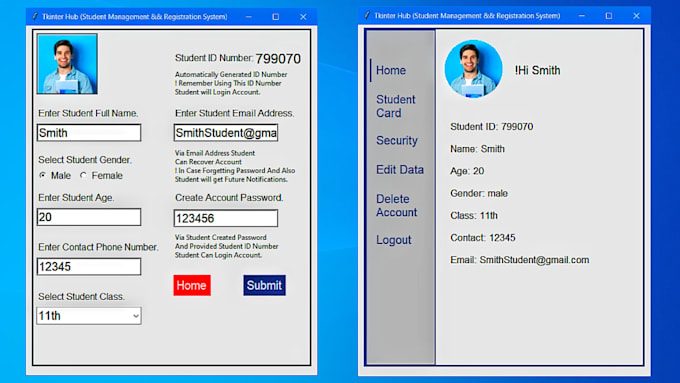Viewport: 680px width, 383px height.
Task: Maximize the dashboard window
Action: (x=609, y=16)
